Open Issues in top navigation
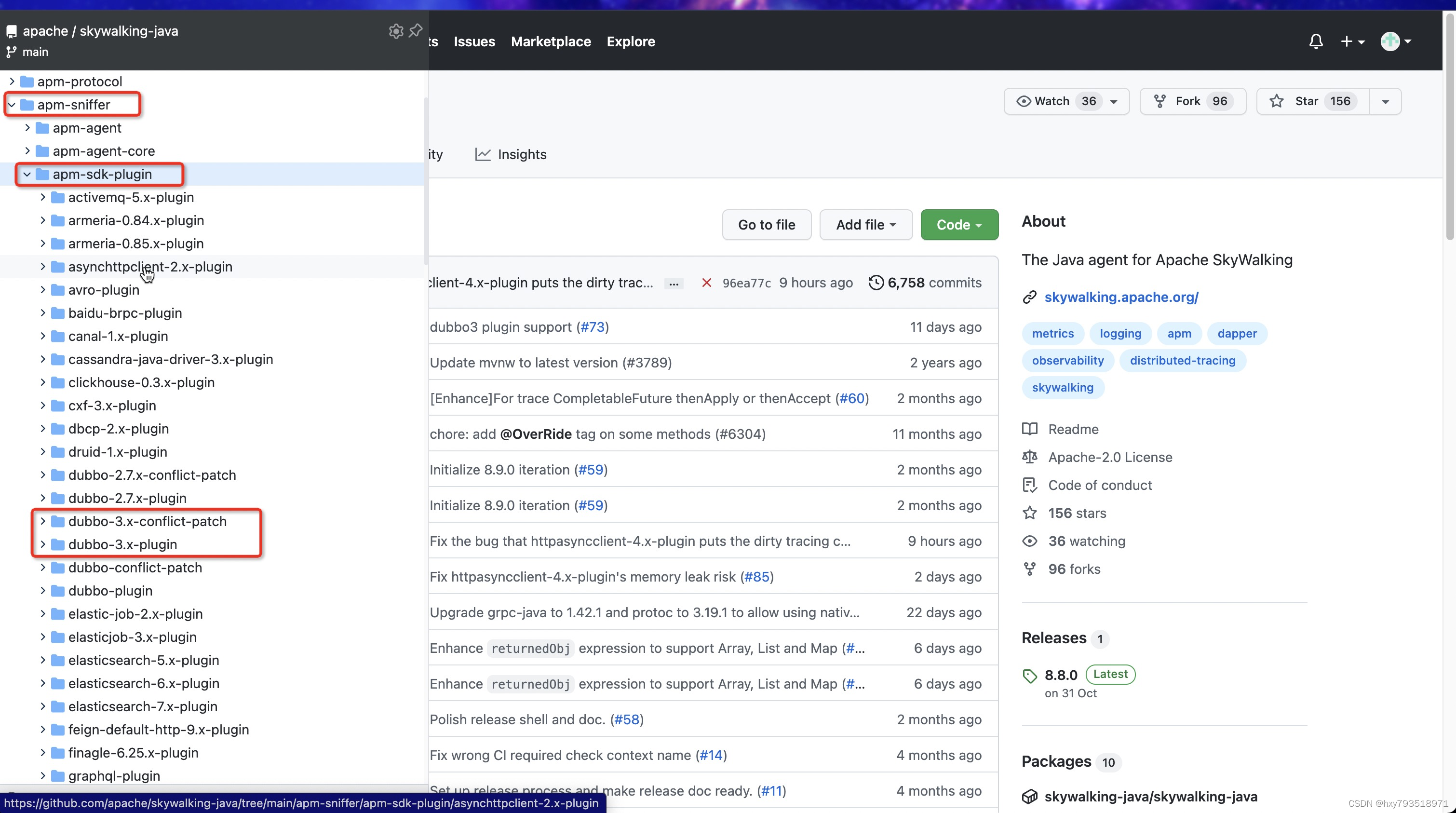 [x=474, y=41]
